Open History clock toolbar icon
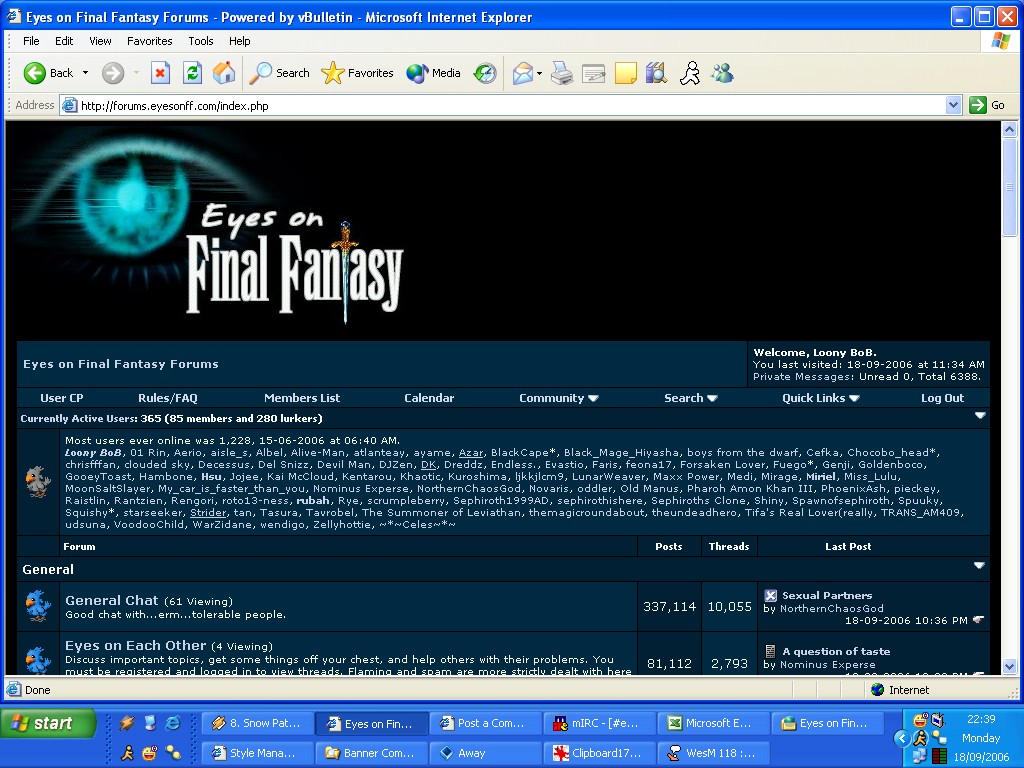 485,73
